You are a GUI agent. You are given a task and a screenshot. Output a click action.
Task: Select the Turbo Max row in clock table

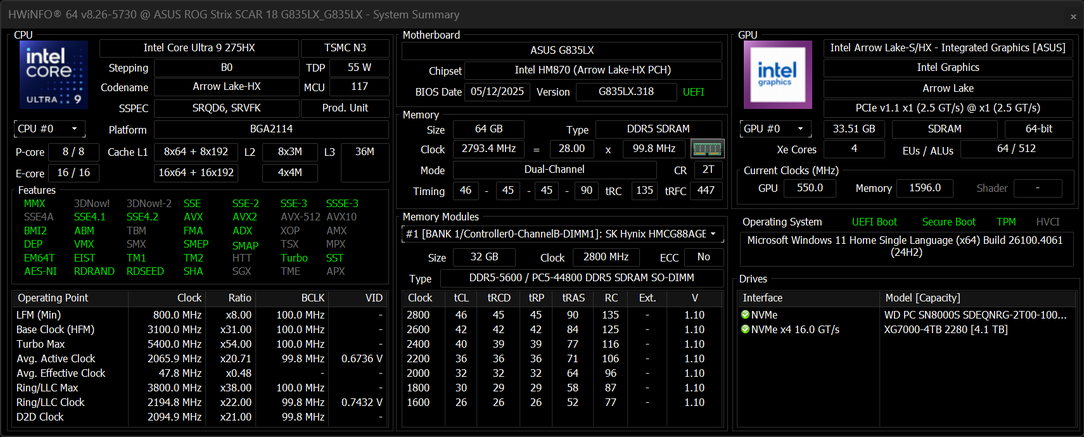pos(200,344)
